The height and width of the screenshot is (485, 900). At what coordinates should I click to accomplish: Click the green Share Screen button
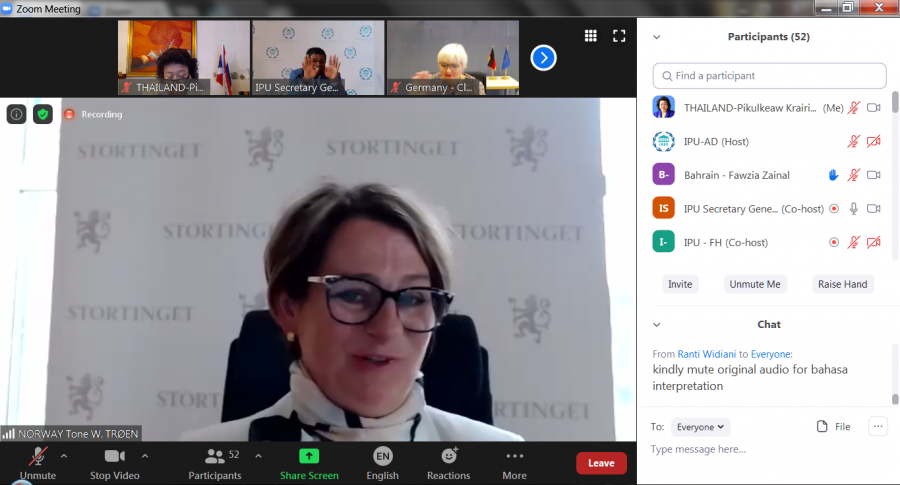pos(309,463)
